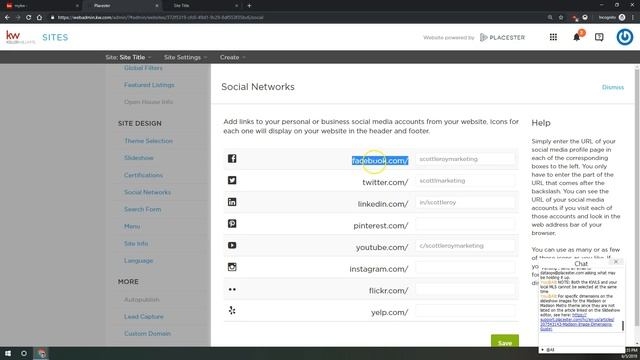Screen dimensions: 640x360
Task: Click the browser address bar URL
Action: [x=160, y=18]
